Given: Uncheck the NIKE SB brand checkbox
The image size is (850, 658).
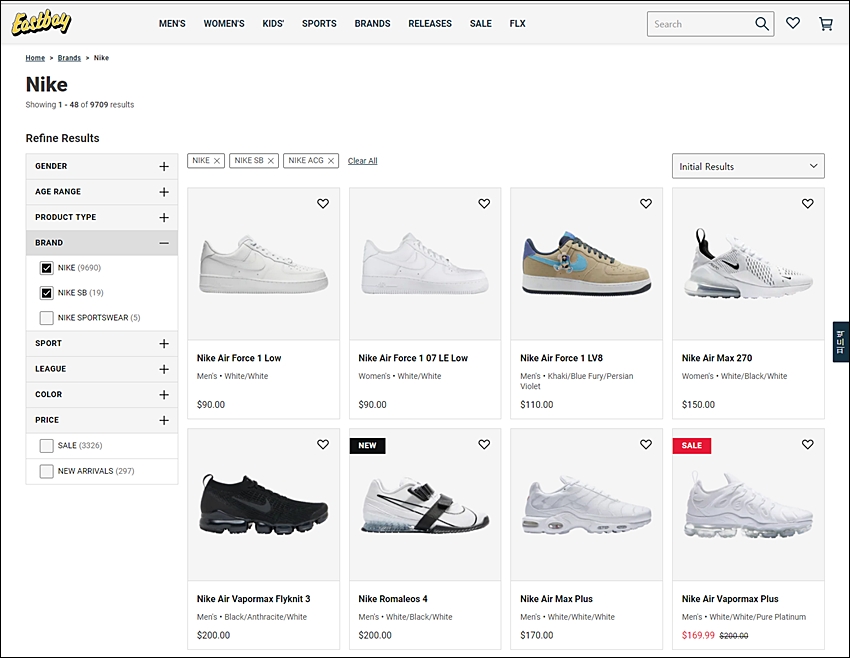Looking at the screenshot, I should [47, 293].
